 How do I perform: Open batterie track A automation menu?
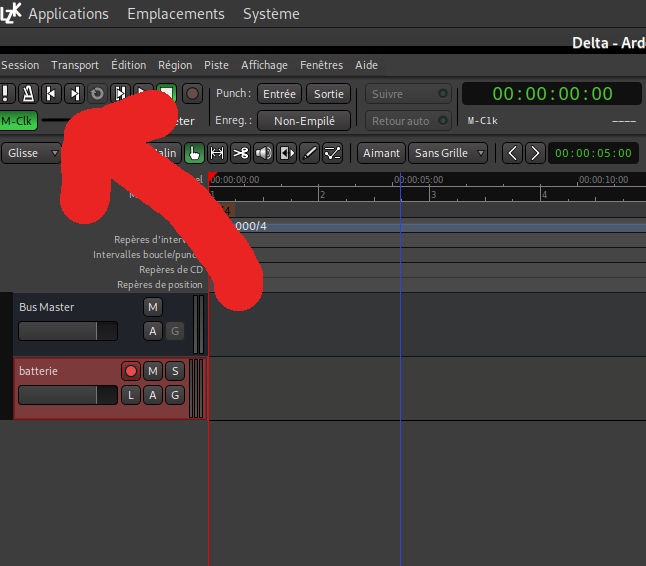coord(153,395)
